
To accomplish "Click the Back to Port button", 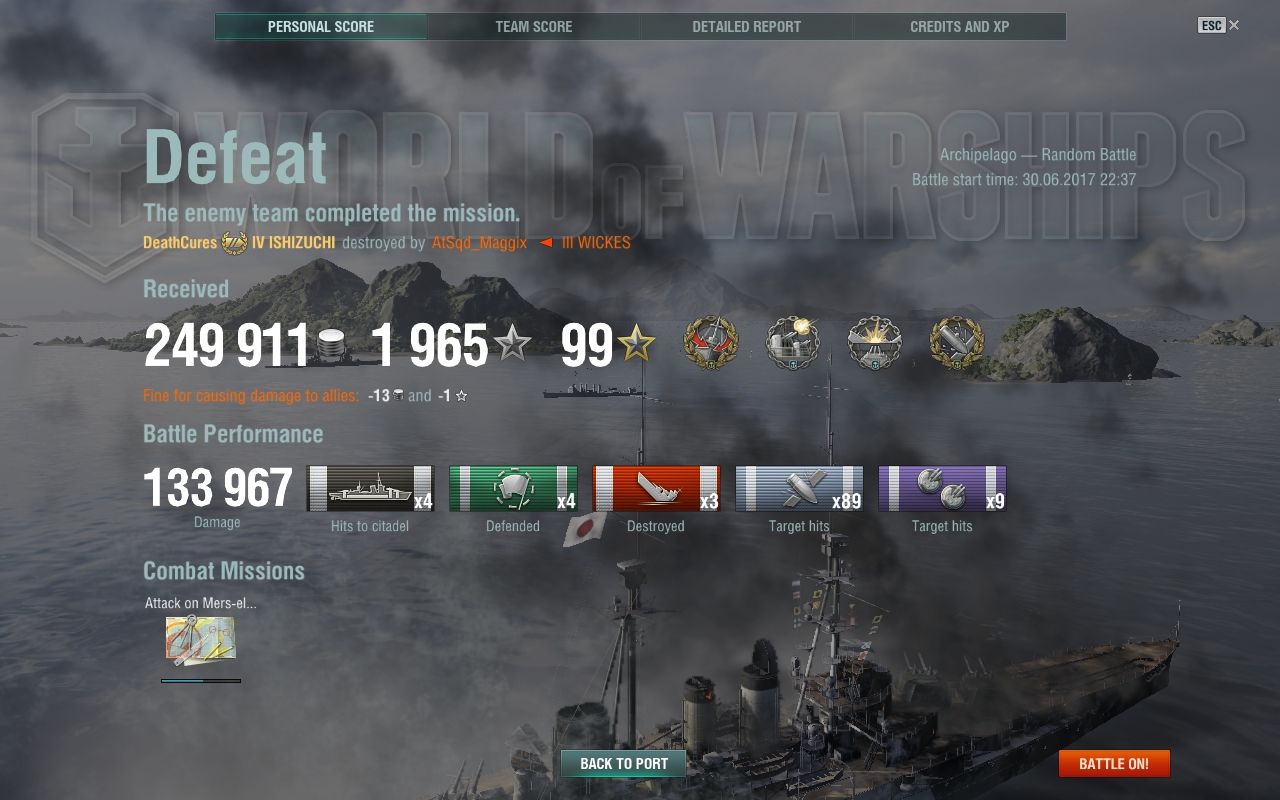I will point(624,763).
